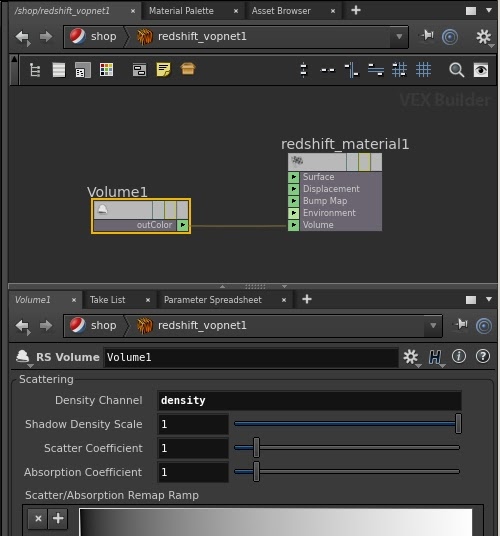500x536 pixels.
Task: Adjust the Shadow Density Scale slider
Action: [x=347, y=424]
